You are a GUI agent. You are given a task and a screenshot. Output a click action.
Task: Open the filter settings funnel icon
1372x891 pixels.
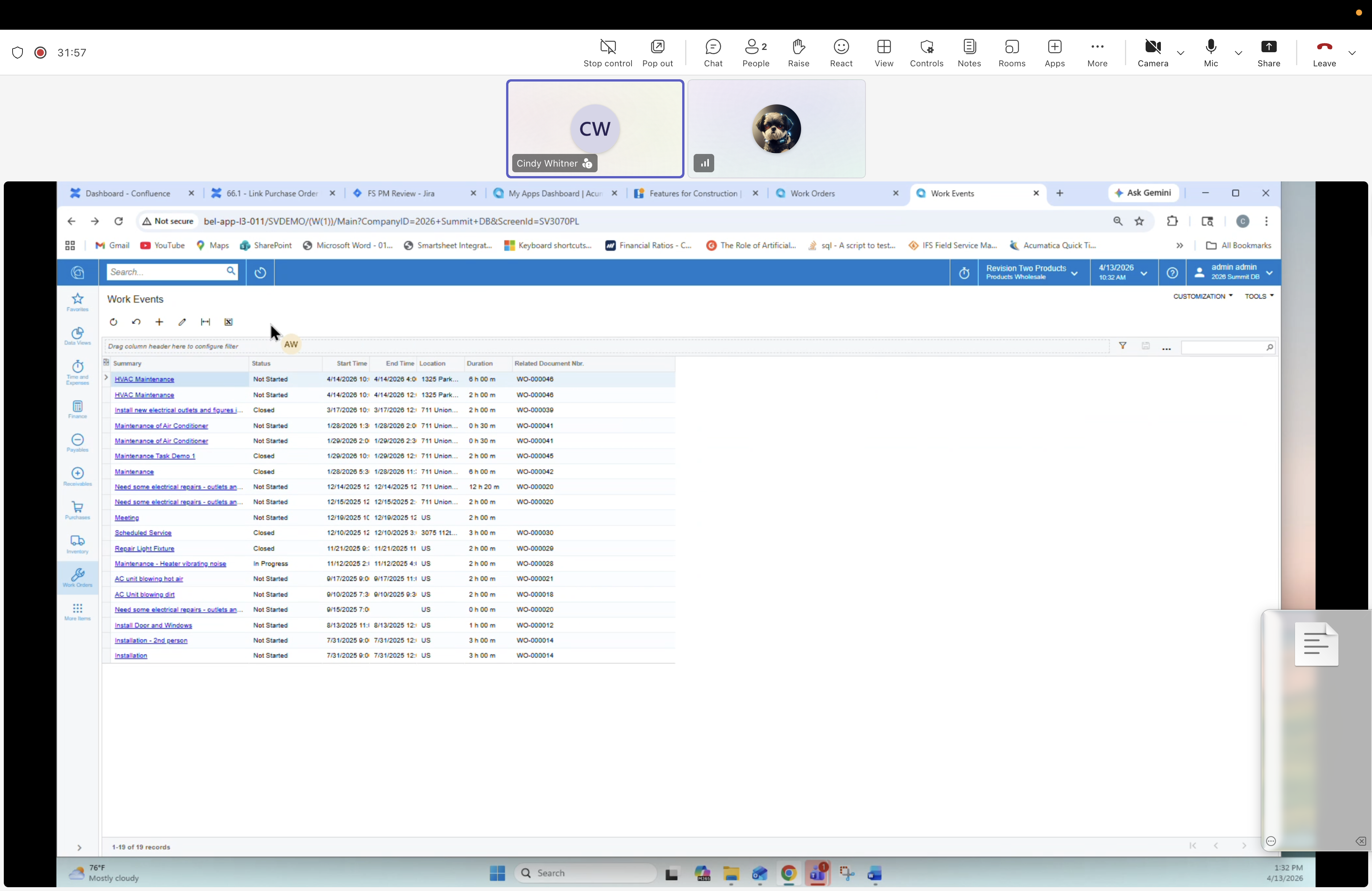click(x=1123, y=346)
